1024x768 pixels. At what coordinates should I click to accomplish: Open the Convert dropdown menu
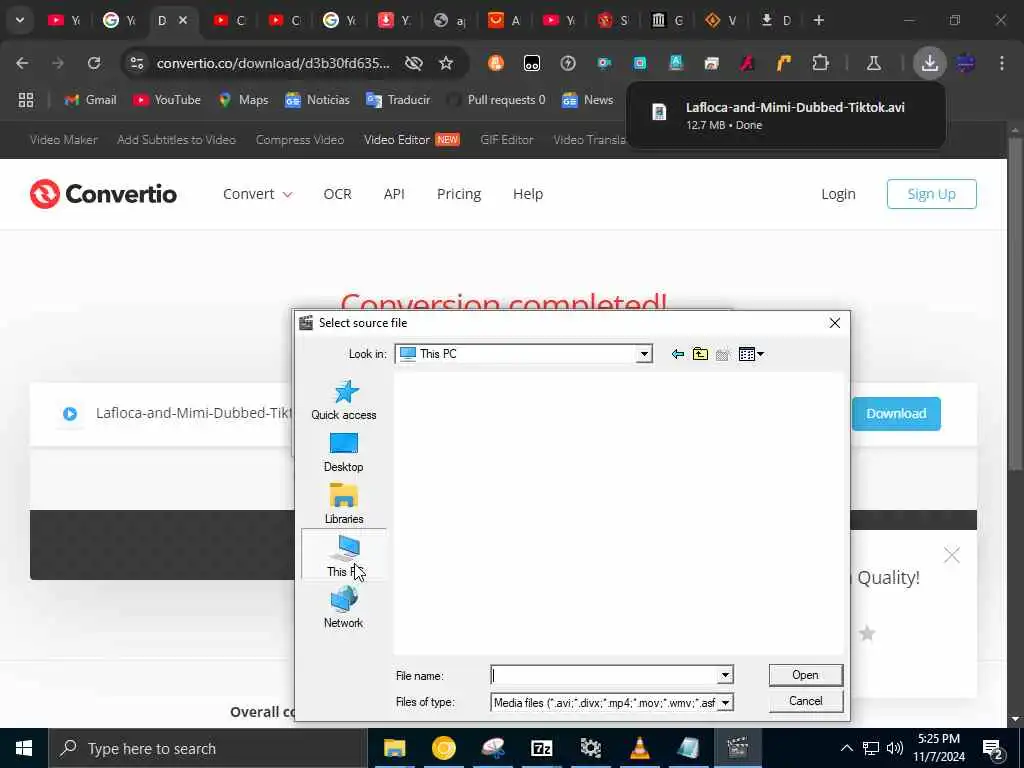point(257,194)
